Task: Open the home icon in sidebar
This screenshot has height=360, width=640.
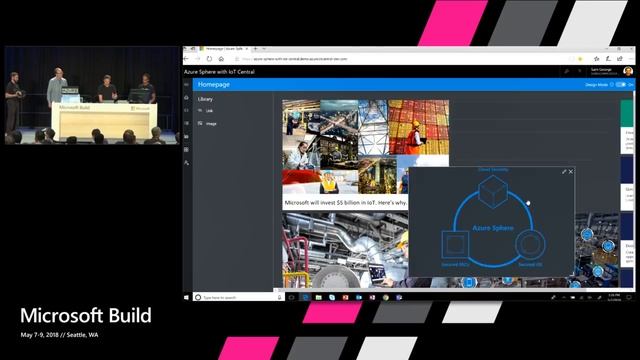Action: click(187, 98)
